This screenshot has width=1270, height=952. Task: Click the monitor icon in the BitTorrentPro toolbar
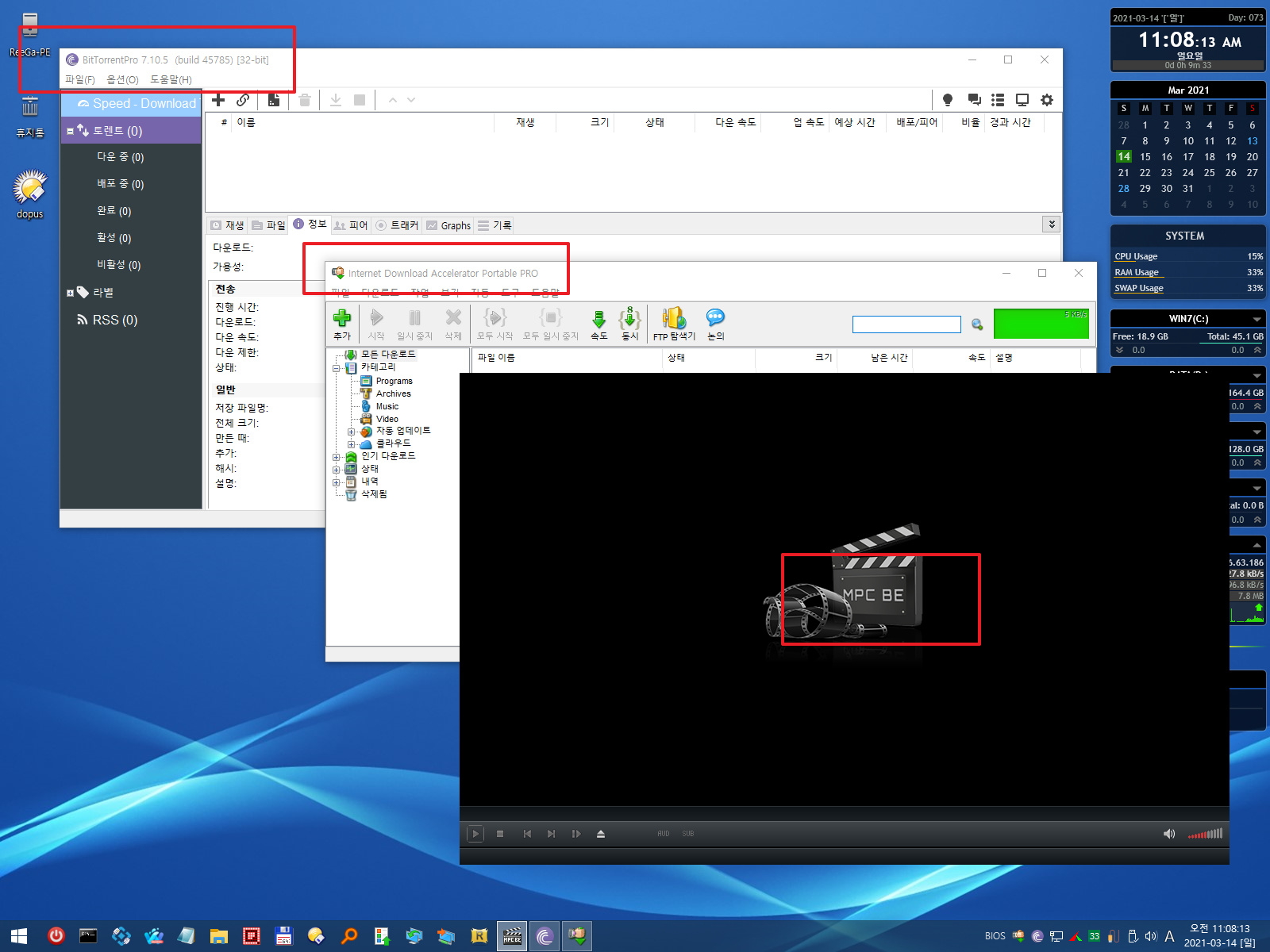pos(1022,100)
